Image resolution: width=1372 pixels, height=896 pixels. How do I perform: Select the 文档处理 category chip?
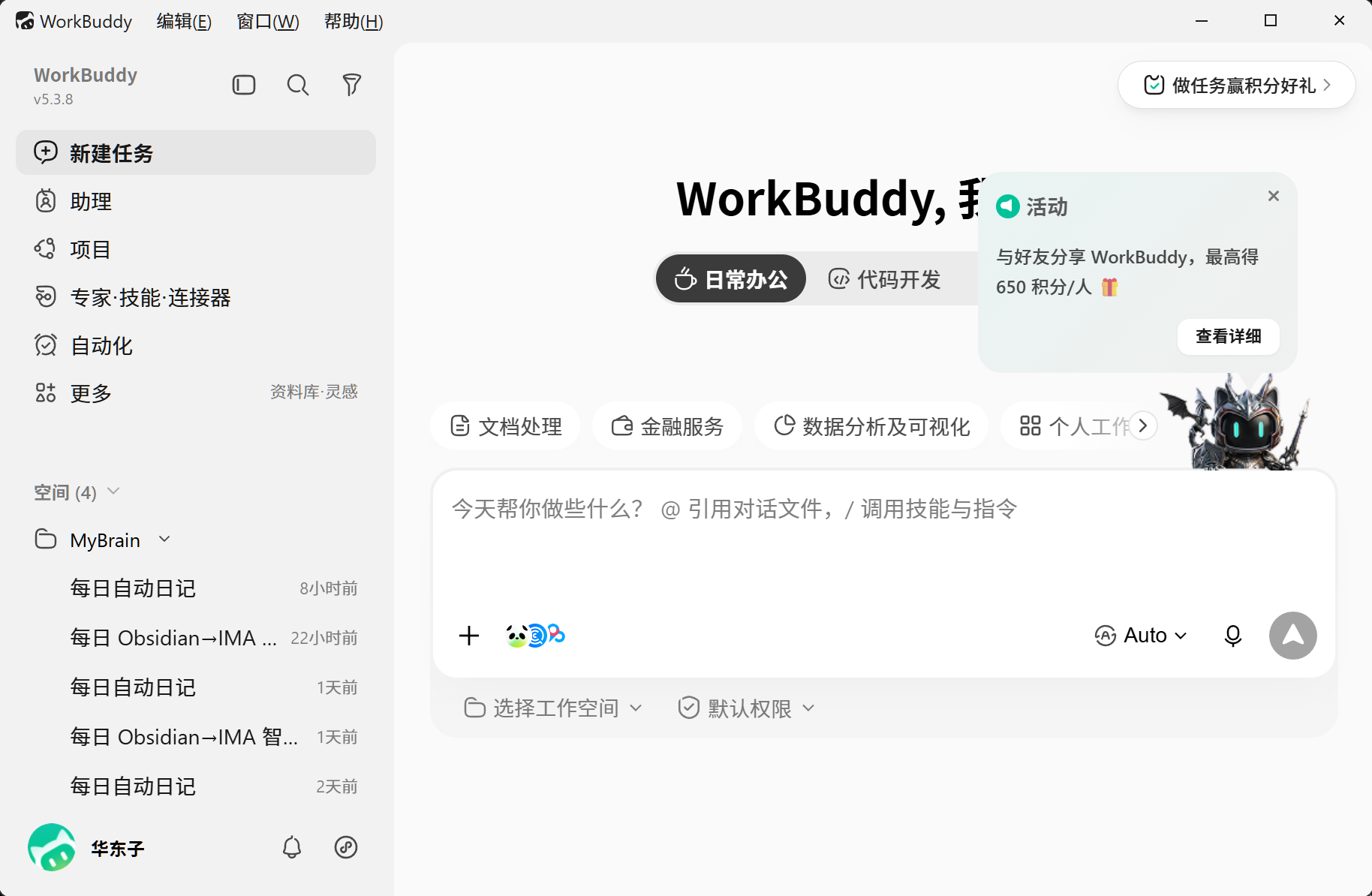[x=505, y=426]
